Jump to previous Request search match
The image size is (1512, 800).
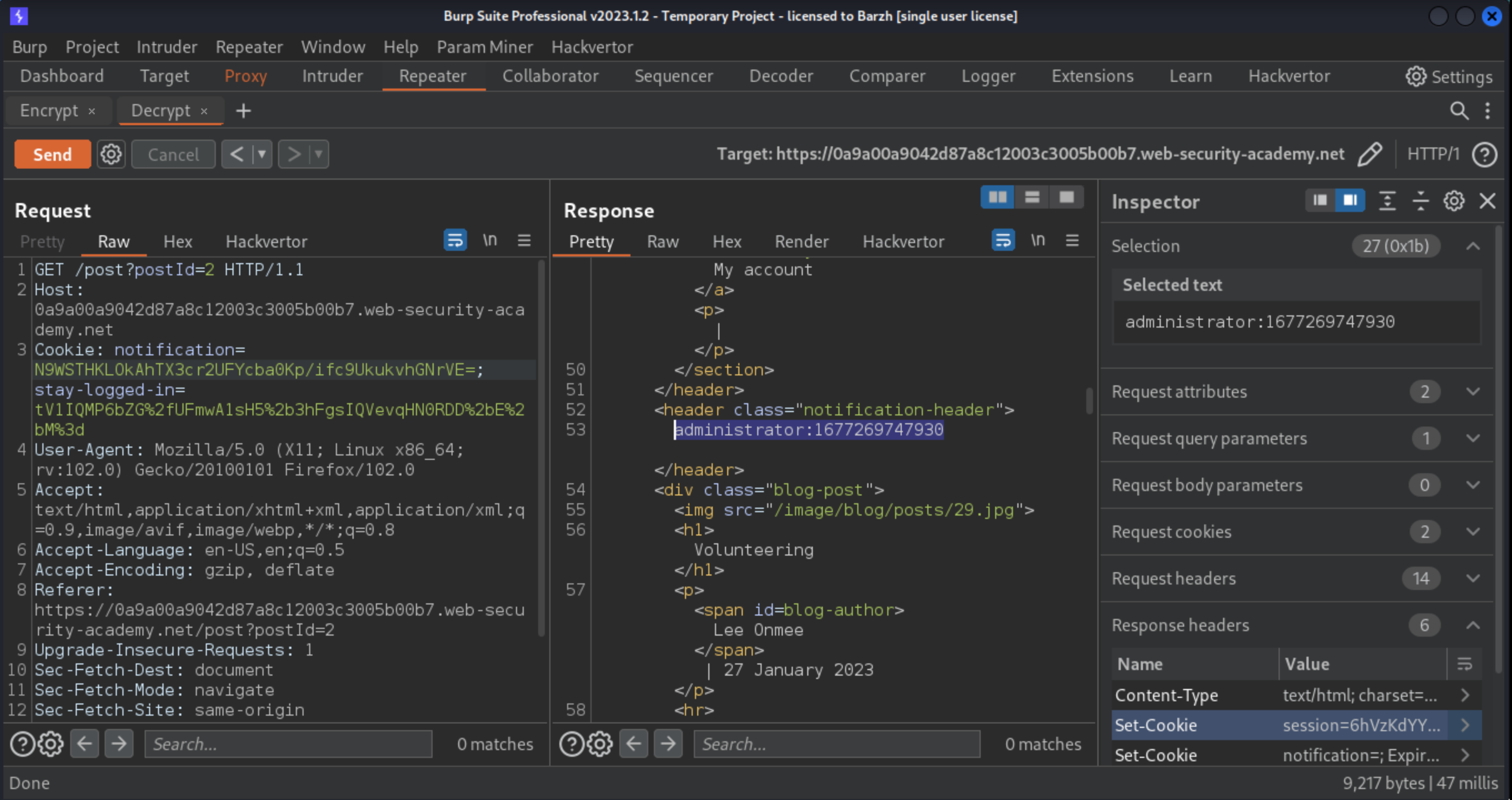click(x=85, y=744)
